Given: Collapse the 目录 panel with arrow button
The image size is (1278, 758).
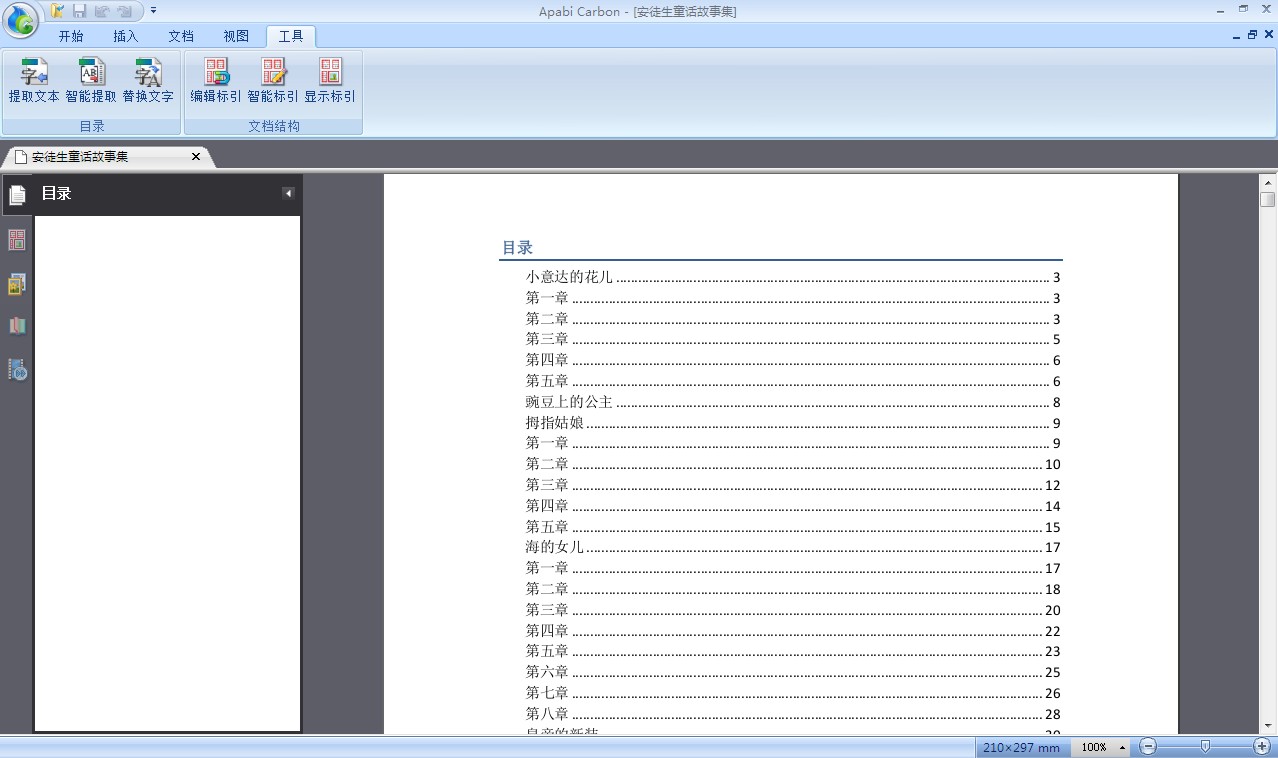Looking at the screenshot, I should pos(288,194).
